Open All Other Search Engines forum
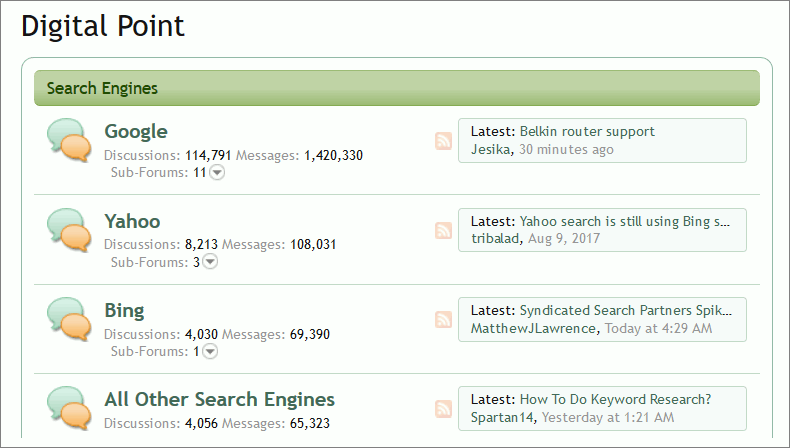This screenshot has height=448, width=790. pos(220,399)
